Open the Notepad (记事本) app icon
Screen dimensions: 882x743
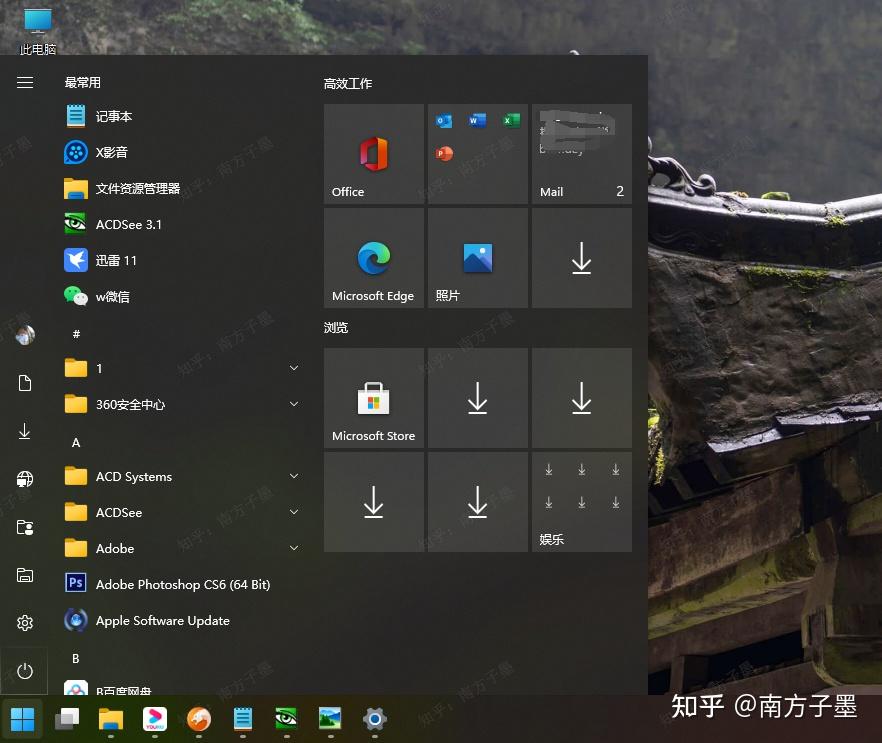coord(75,116)
